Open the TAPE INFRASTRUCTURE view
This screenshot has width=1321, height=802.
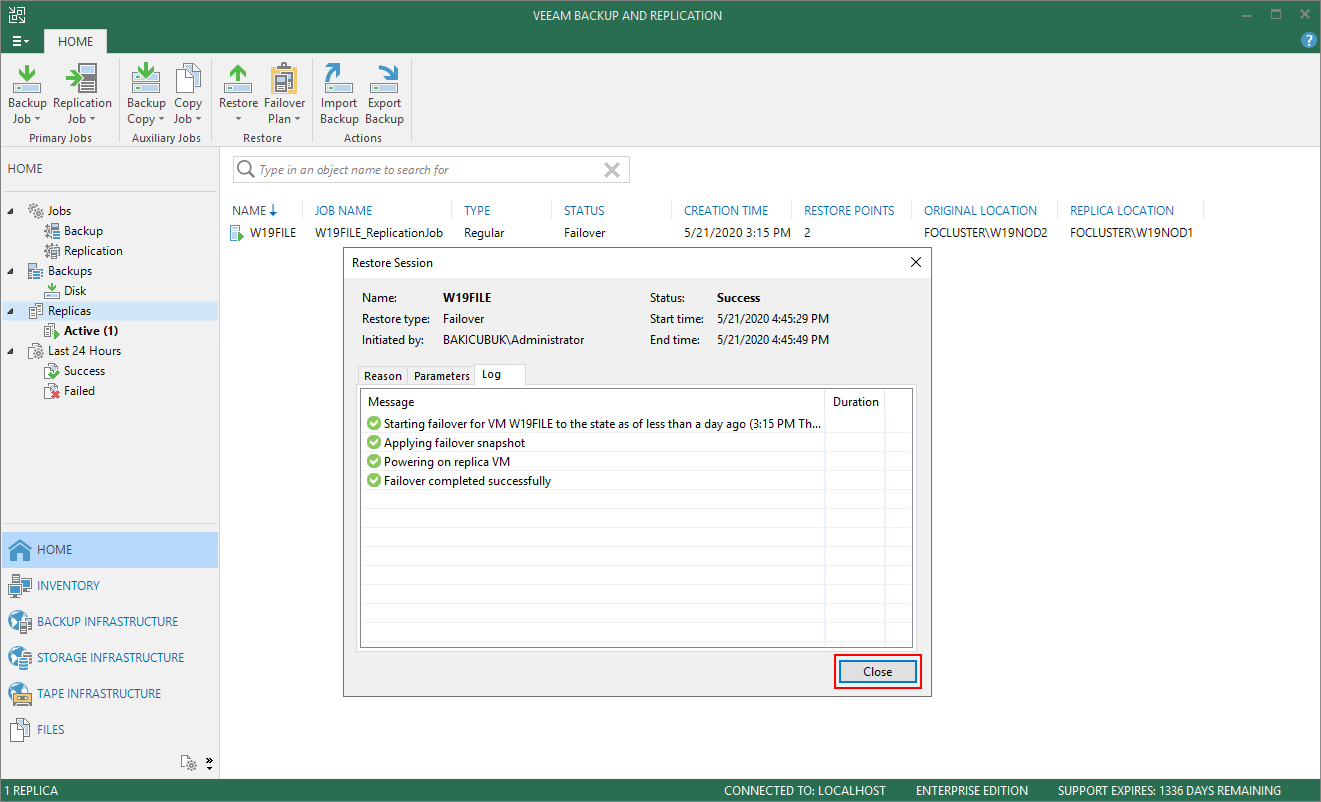point(110,694)
